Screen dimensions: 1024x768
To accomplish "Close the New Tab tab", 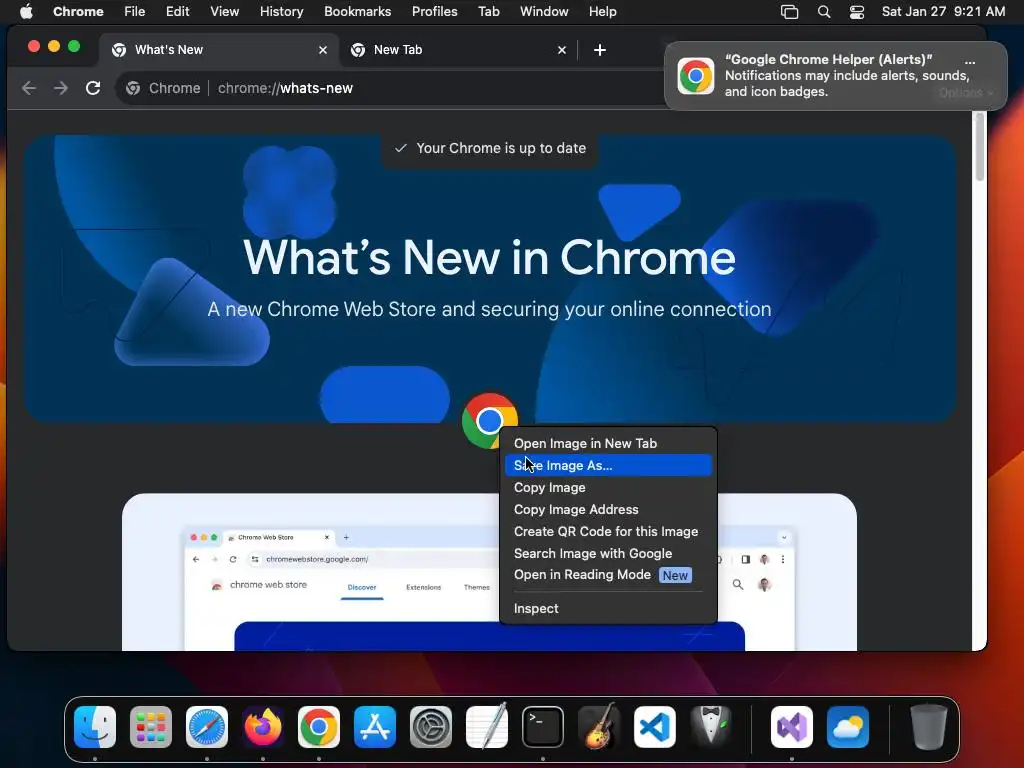I will pyautogui.click(x=562, y=50).
